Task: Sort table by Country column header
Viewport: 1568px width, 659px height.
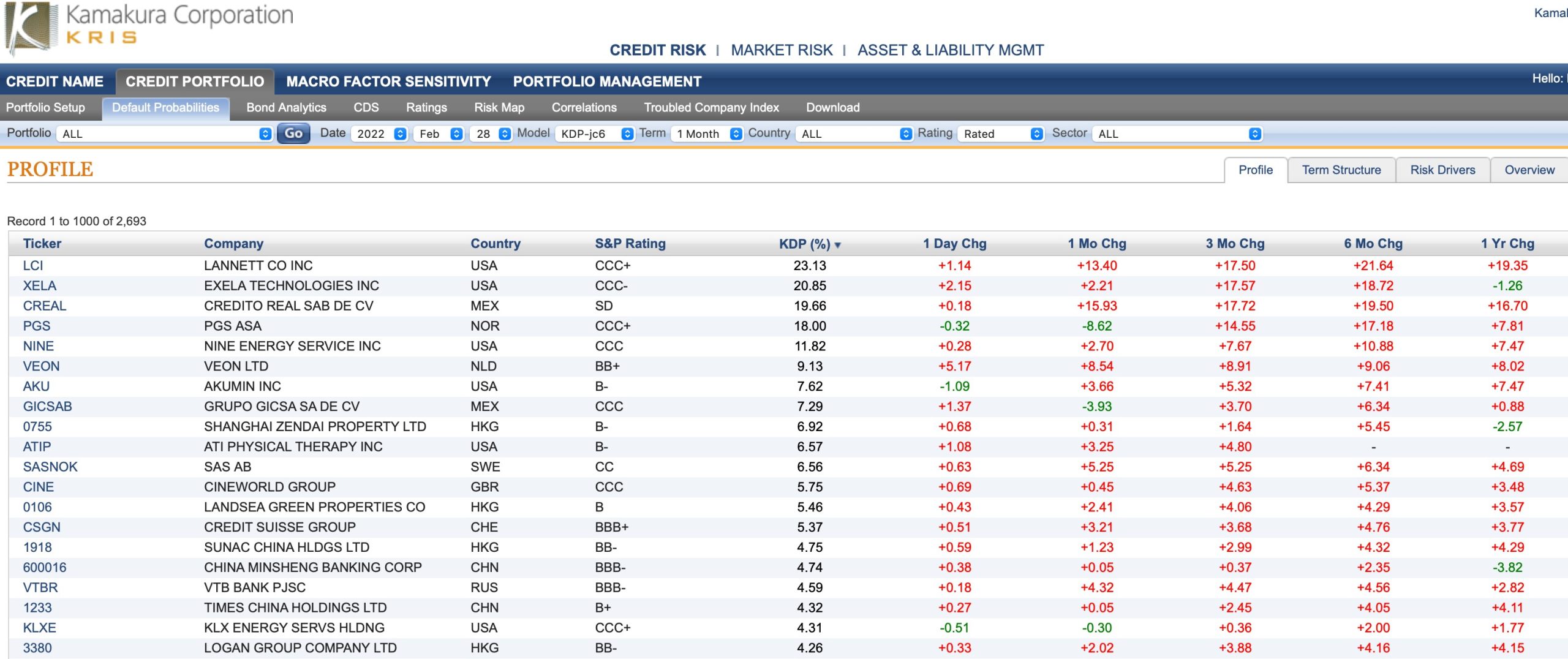Action: 495,244
